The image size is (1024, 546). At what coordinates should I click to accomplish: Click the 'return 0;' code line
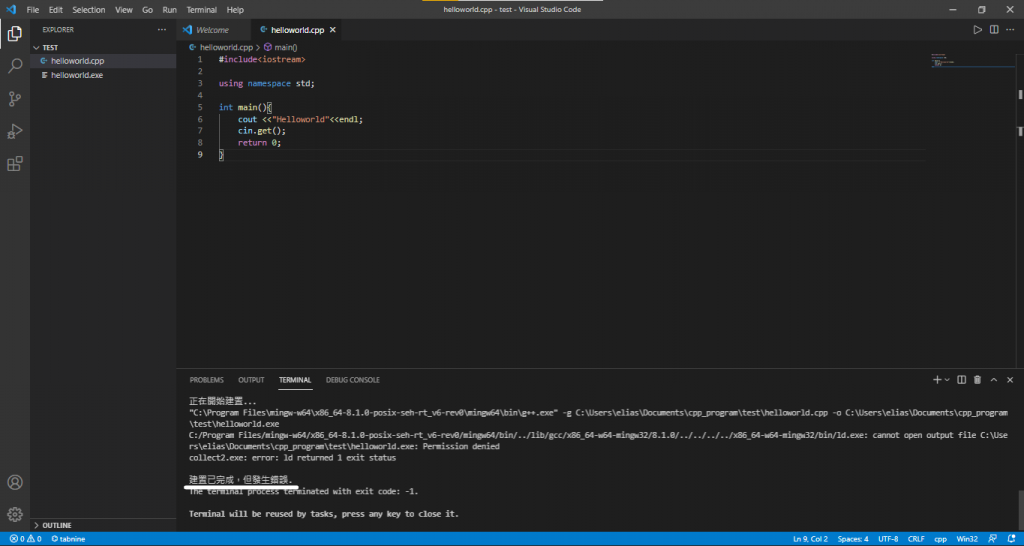(x=259, y=143)
